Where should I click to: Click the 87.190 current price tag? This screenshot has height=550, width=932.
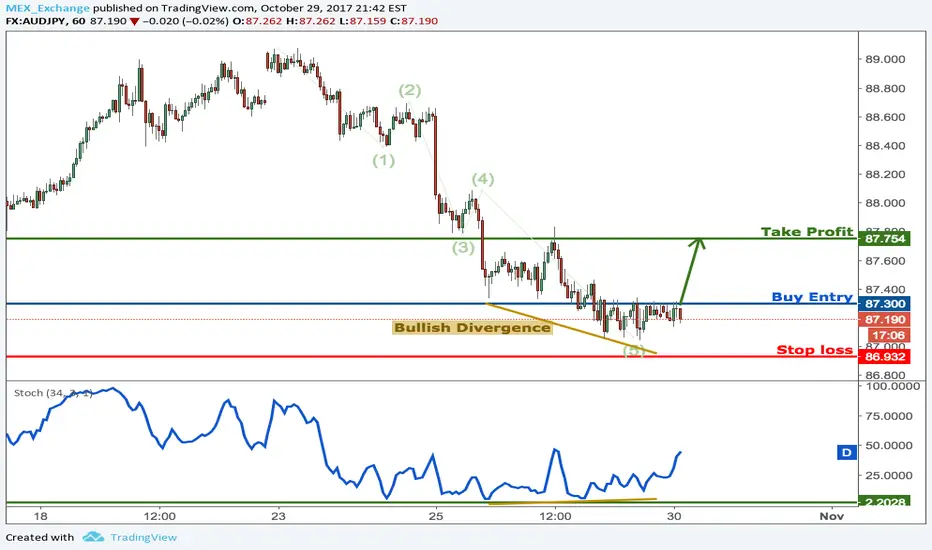point(884,319)
